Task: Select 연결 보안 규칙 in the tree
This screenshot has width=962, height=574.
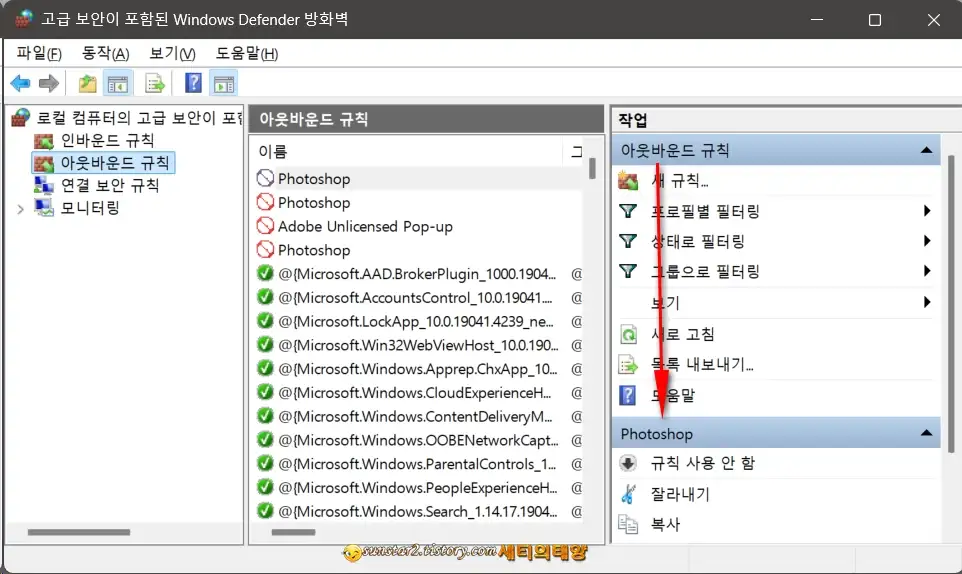Action: coord(110,185)
